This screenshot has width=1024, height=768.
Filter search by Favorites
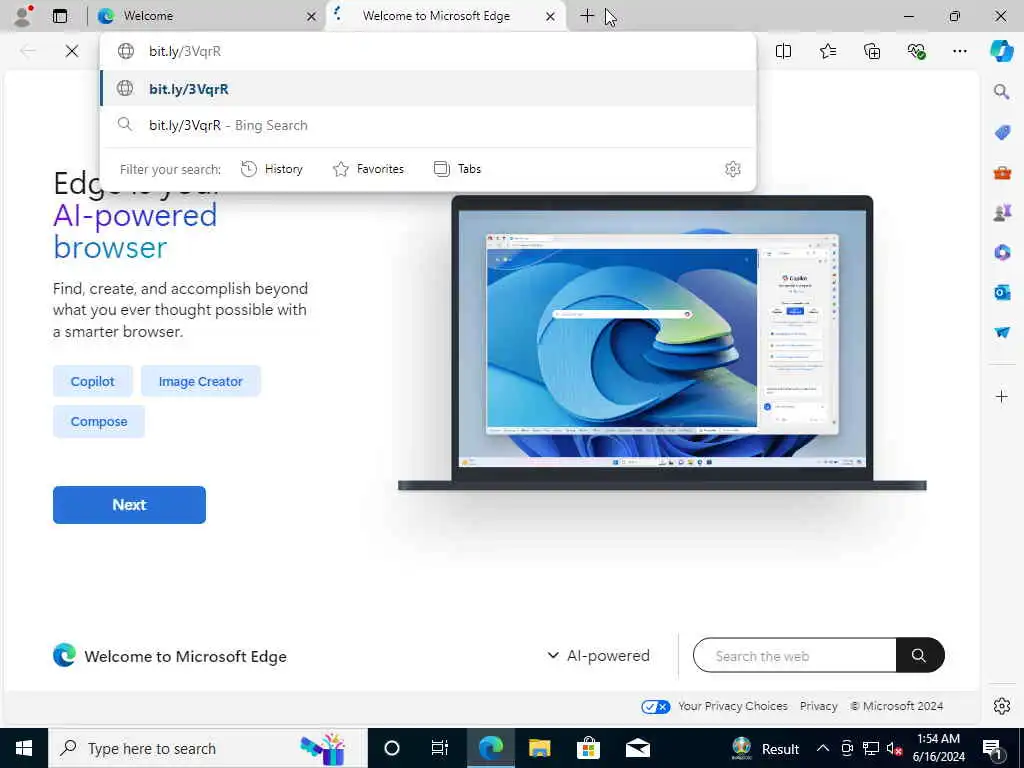[368, 169]
